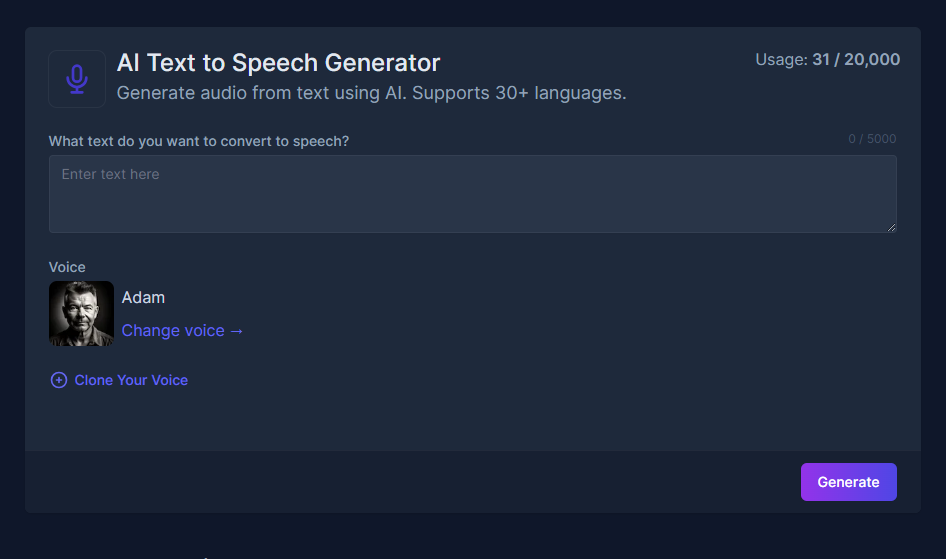Image resolution: width=946 pixels, height=559 pixels.
Task: Click Adam's voice avatar photo
Action: click(81, 314)
